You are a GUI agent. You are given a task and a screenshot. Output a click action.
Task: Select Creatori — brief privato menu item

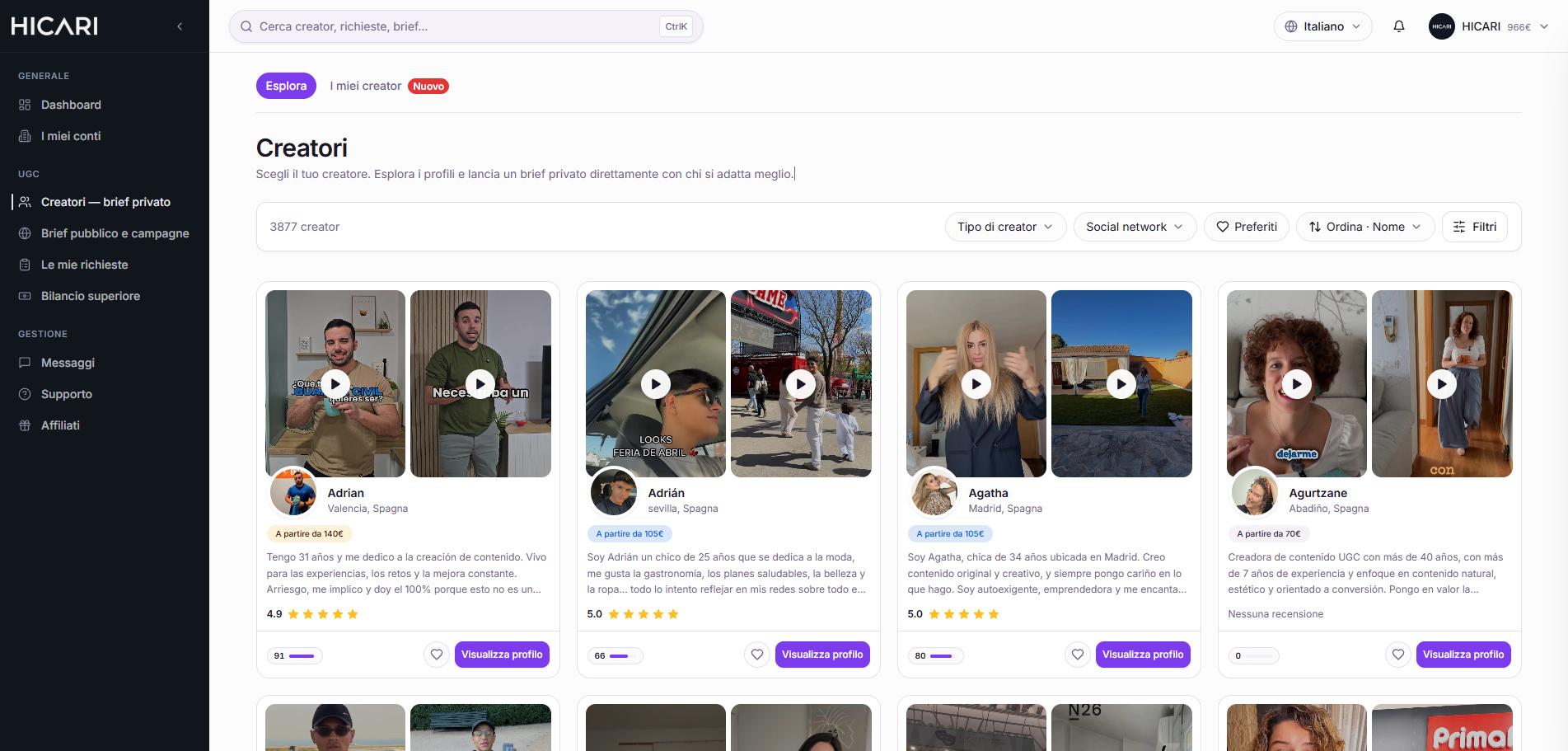coord(105,202)
